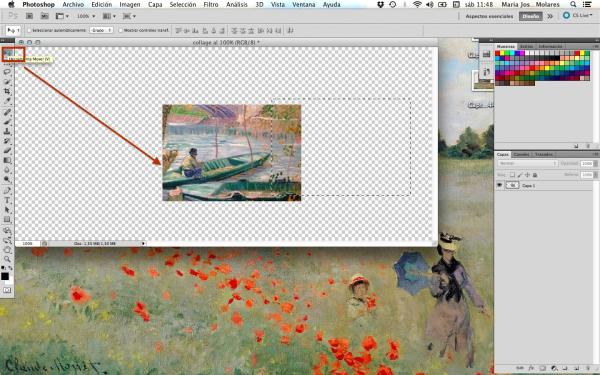Open the Normal blend mode dropdown
The width and height of the screenshot is (600, 375).
pos(527,163)
